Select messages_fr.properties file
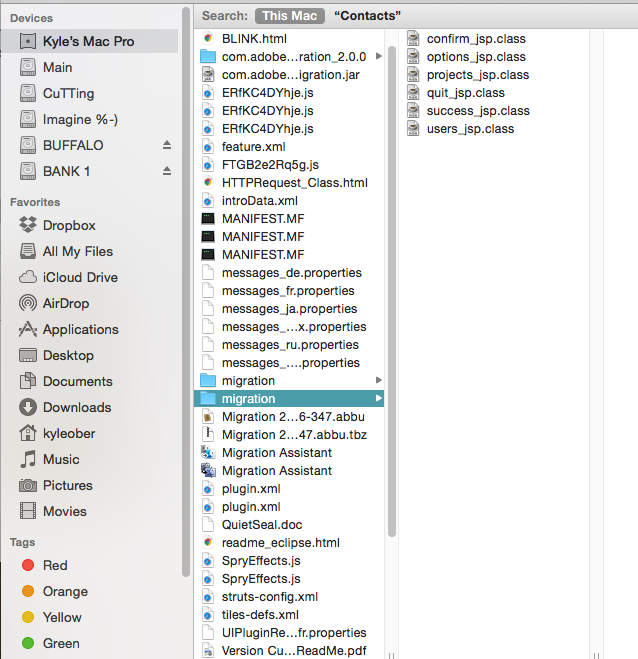This screenshot has width=638, height=659. click(x=289, y=291)
